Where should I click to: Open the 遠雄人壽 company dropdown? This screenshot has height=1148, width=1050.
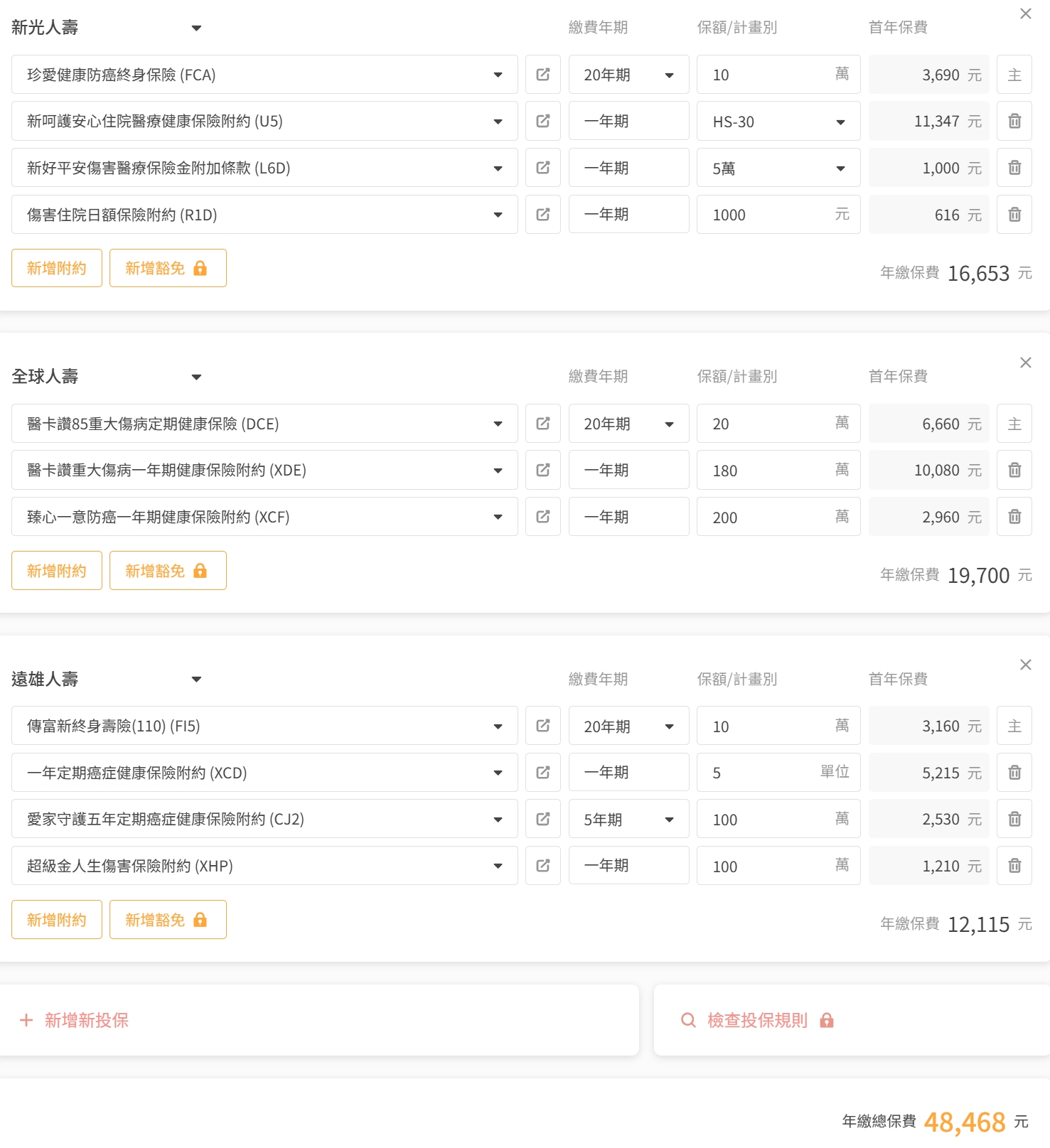[x=107, y=679]
